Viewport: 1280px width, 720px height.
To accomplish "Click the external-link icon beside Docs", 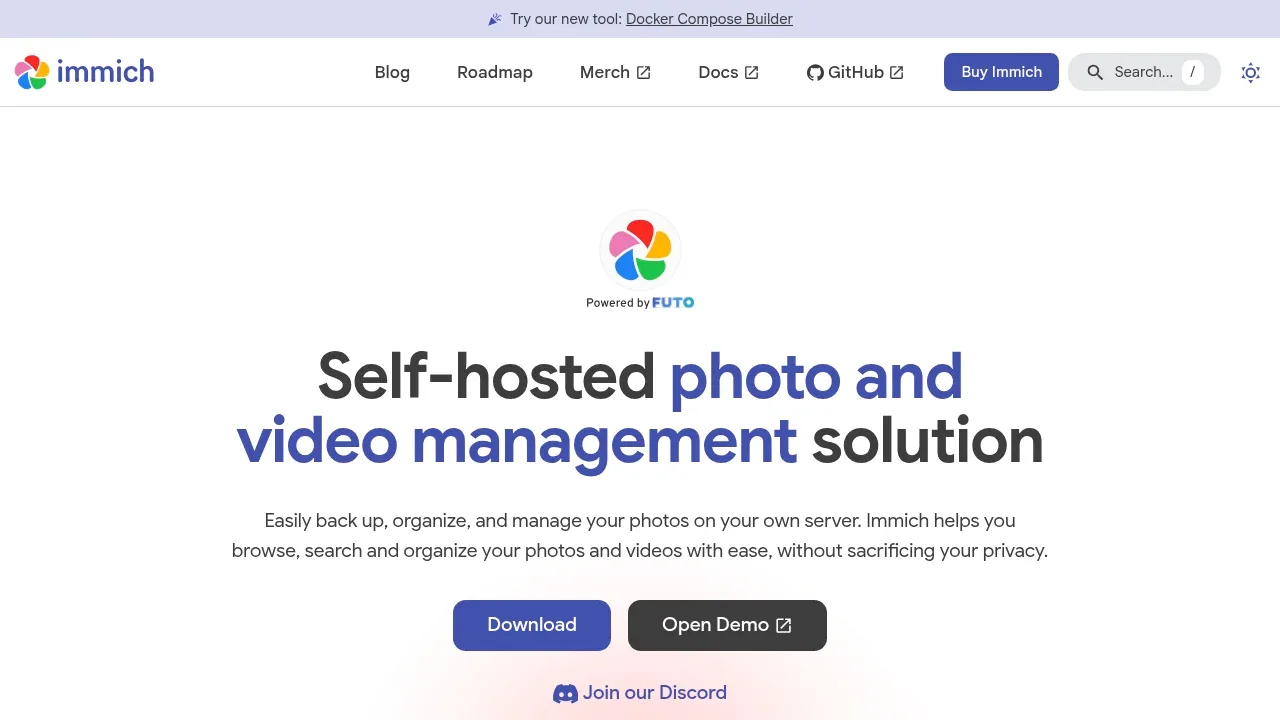I will 752,72.
